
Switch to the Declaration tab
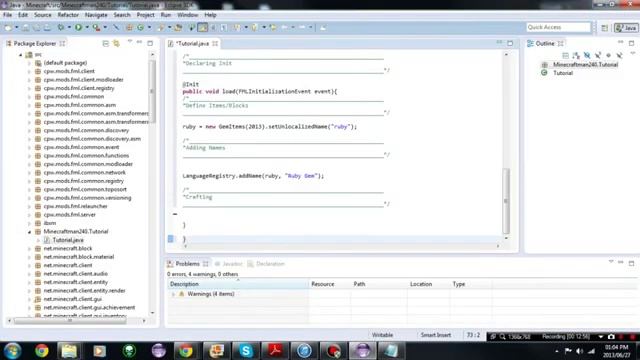click(x=266, y=264)
